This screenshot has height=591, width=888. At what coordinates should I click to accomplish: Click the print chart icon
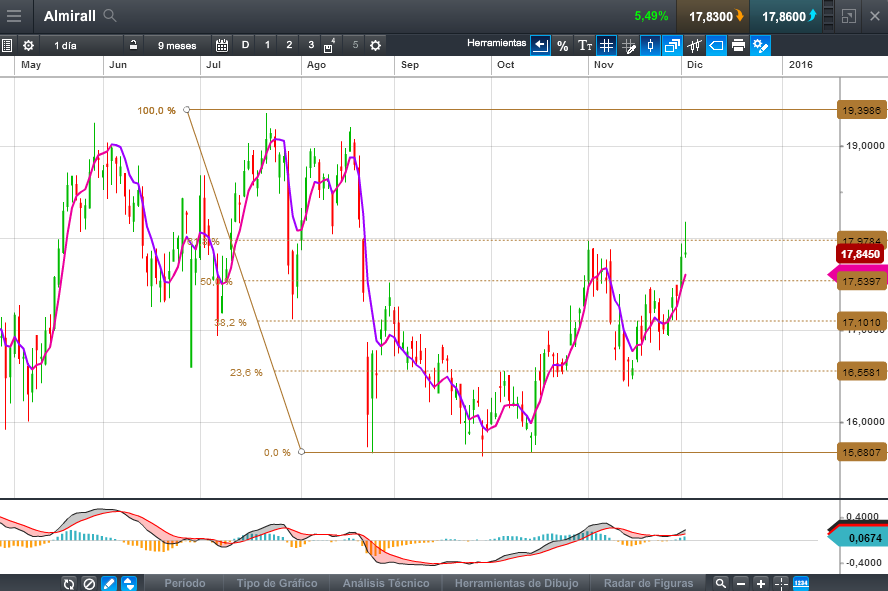coord(738,45)
